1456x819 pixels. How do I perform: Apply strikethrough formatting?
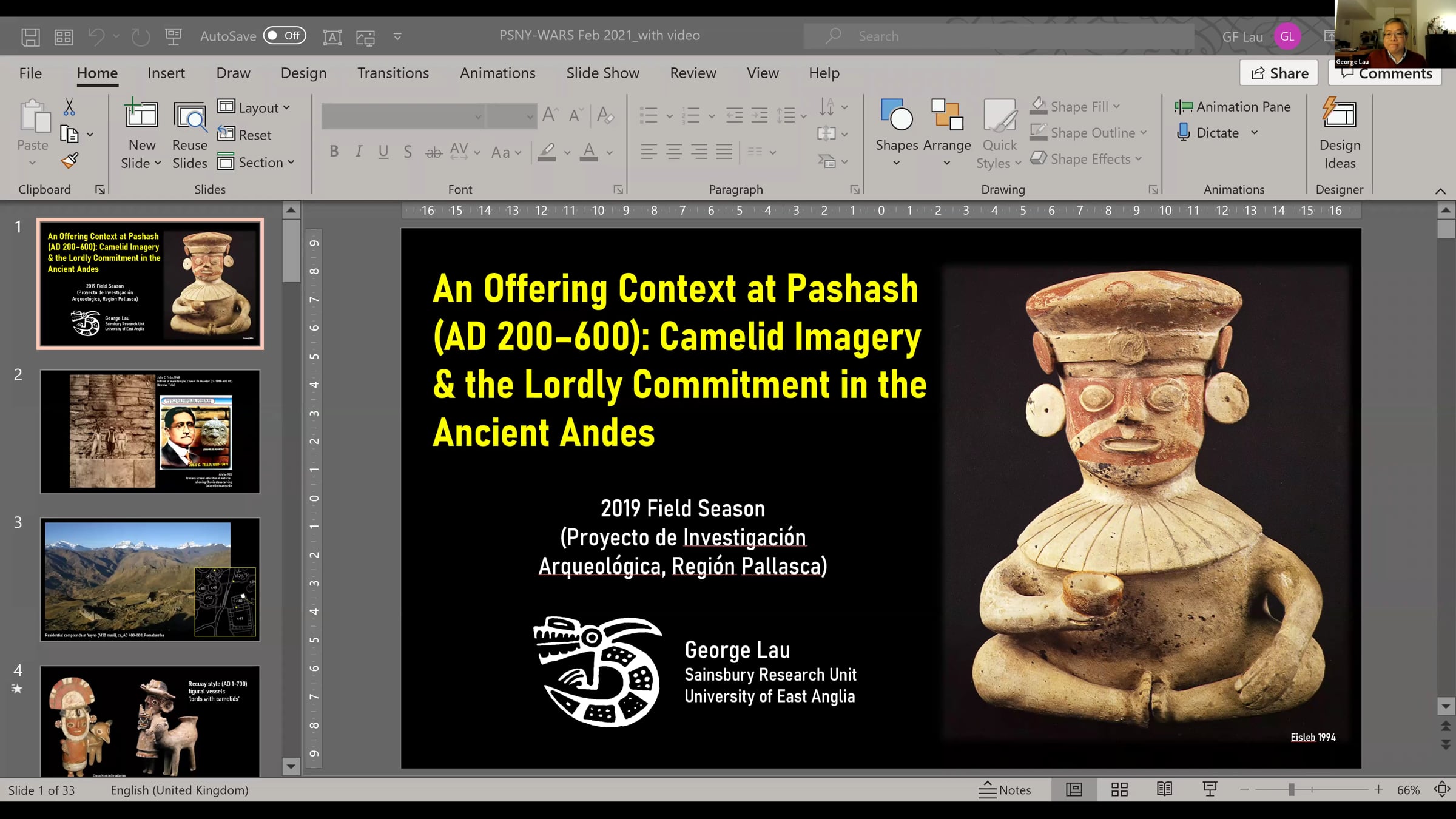433,152
